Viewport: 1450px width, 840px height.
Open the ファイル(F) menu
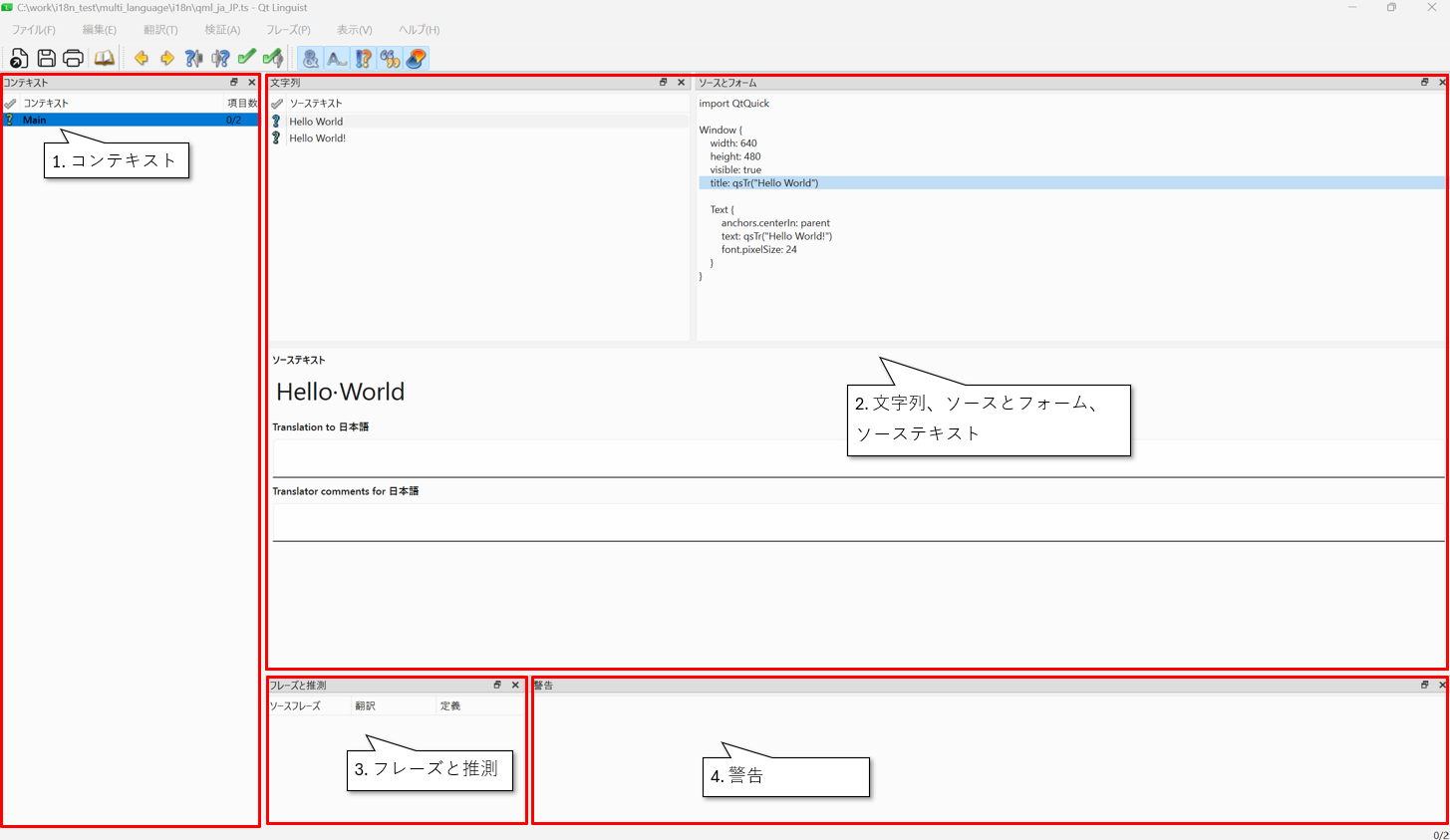[34, 30]
